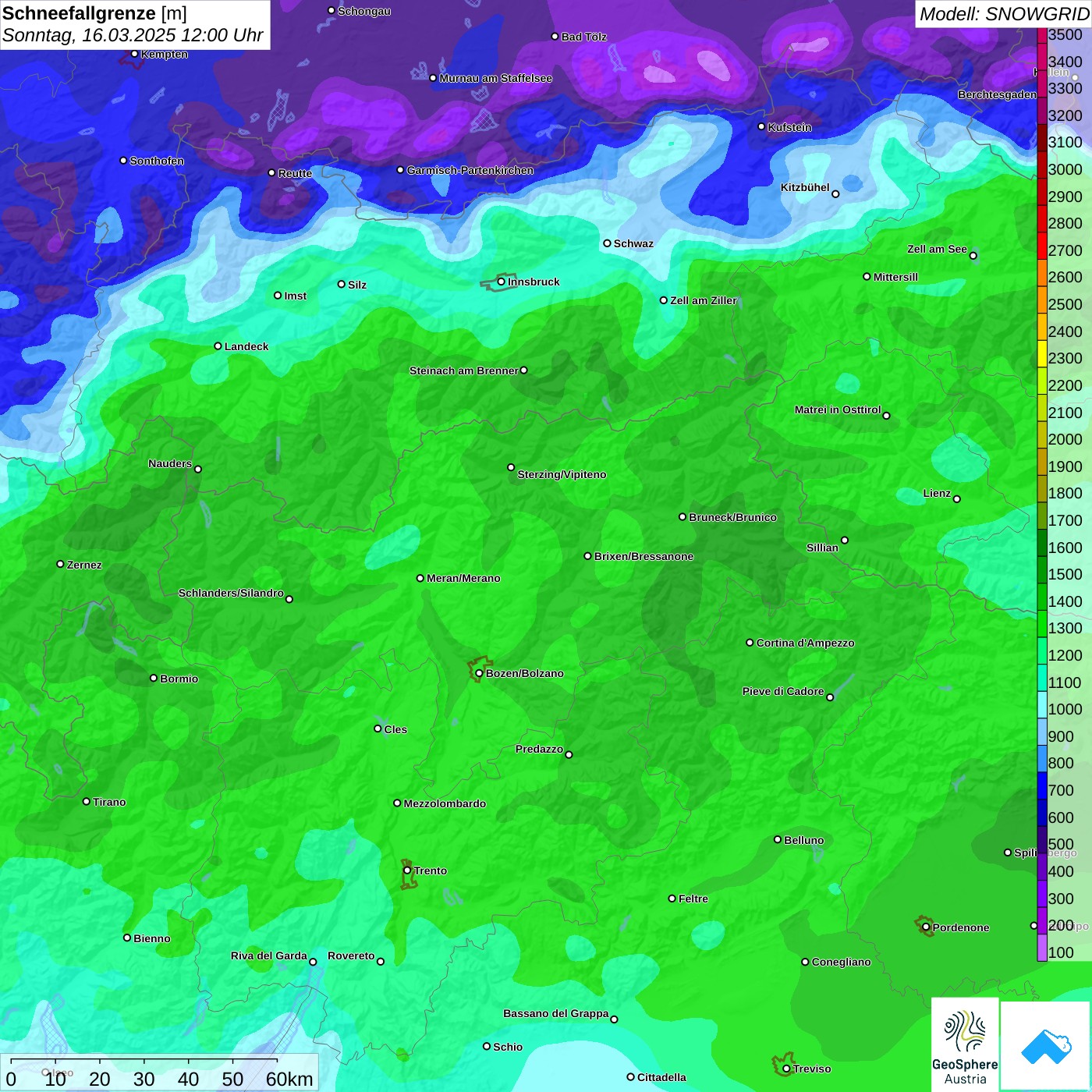This screenshot has height=1092, width=1092.
Task: Click the GeoSphere Austria logo
Action: click(965, 1044)
